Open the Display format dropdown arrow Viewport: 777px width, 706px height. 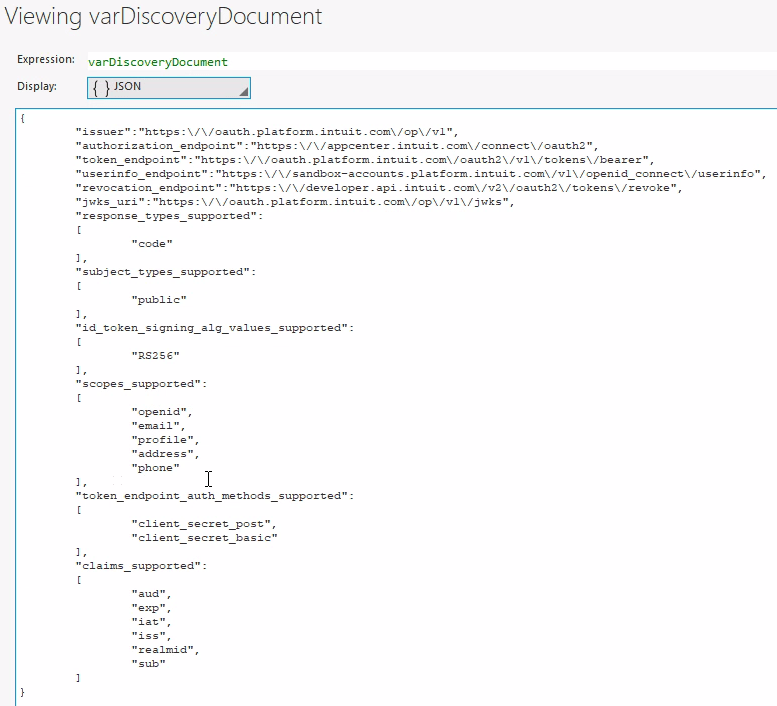tap(242, 91)
